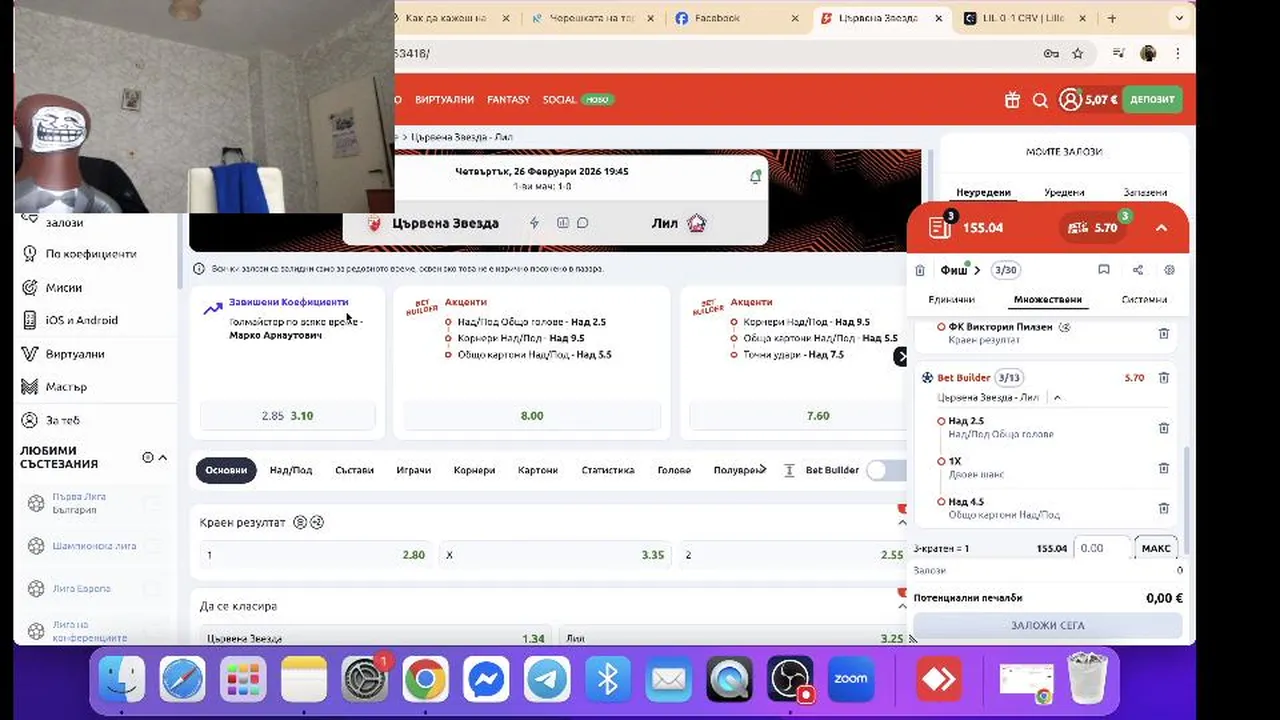The height and width of the screenshot is (720, 1280).
Task: Click the ЗАЛОЖИ СЕГА button
Action: (1047, 625)
